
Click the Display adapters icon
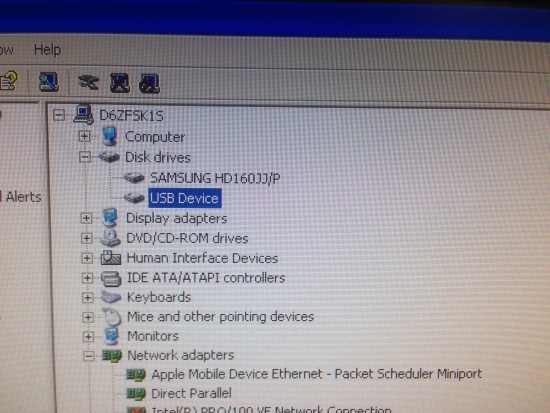(x=110, y=218)
